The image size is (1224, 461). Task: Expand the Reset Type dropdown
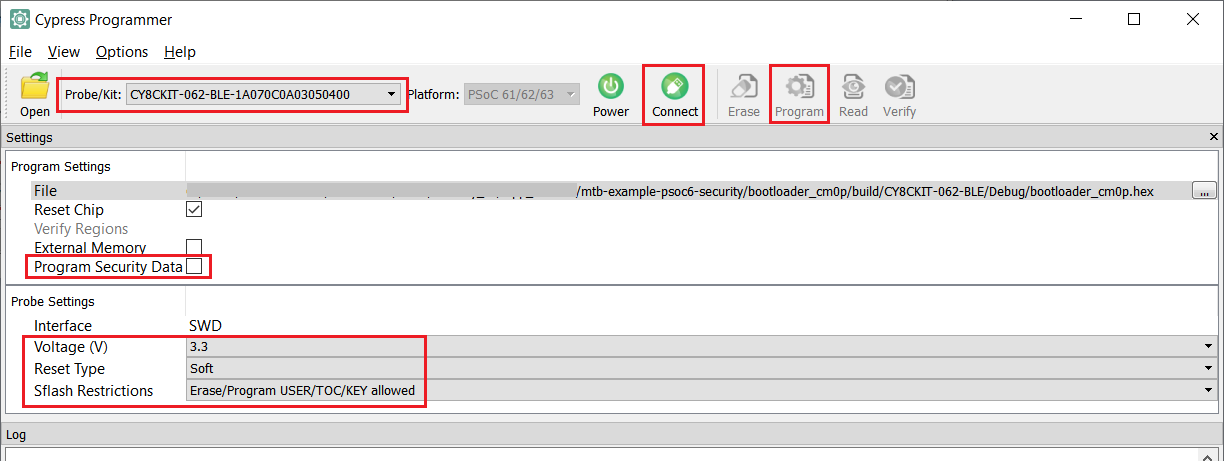pyautogui.click(x=702, y=369)
